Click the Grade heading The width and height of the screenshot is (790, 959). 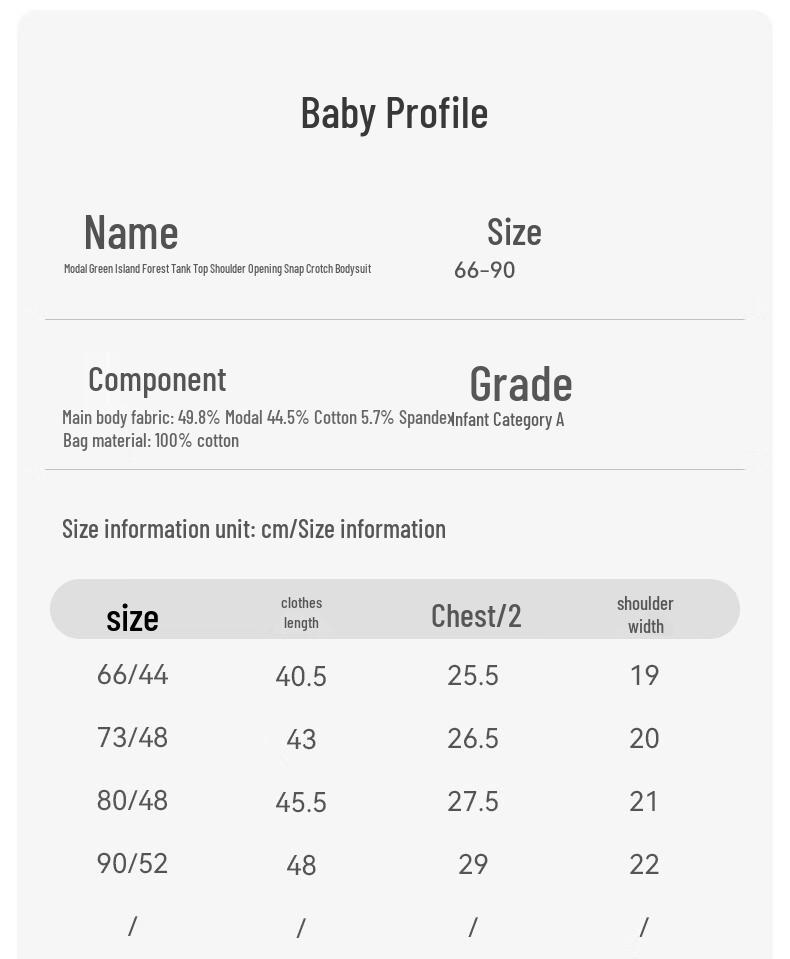pyautogui.click(x=520, y=384)
